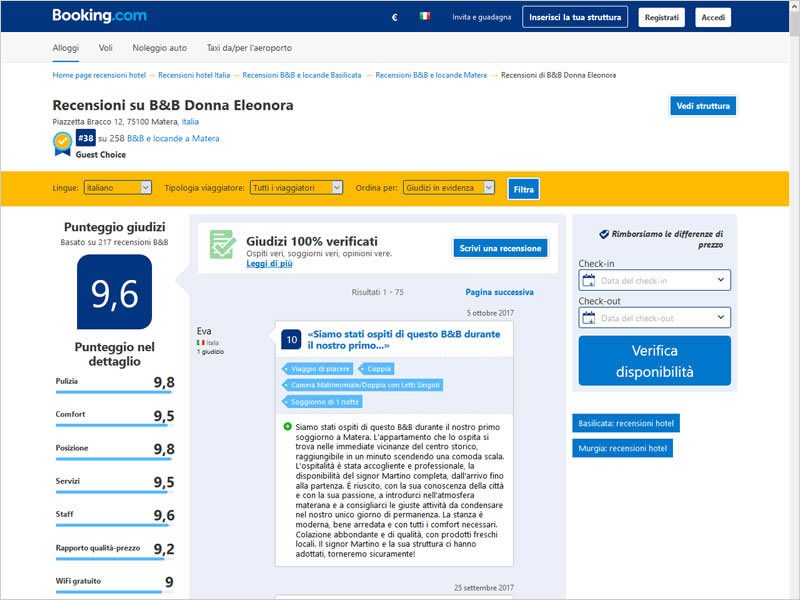Click the Guest Choice award badge
Screen dimensions: 800x600
click(x=62, y=144)
